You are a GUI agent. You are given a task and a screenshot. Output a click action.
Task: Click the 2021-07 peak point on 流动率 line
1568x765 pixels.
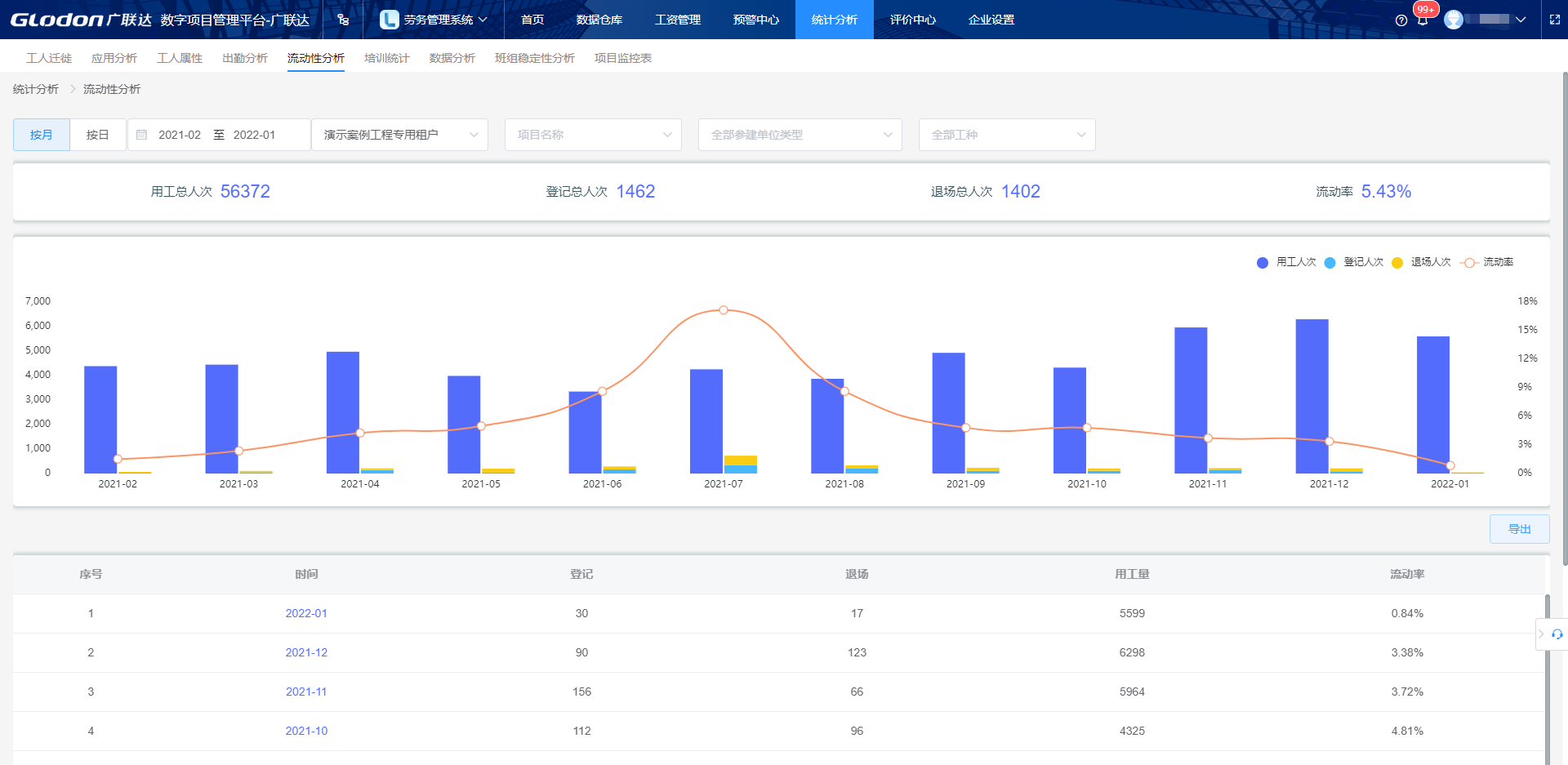(724, 310)
